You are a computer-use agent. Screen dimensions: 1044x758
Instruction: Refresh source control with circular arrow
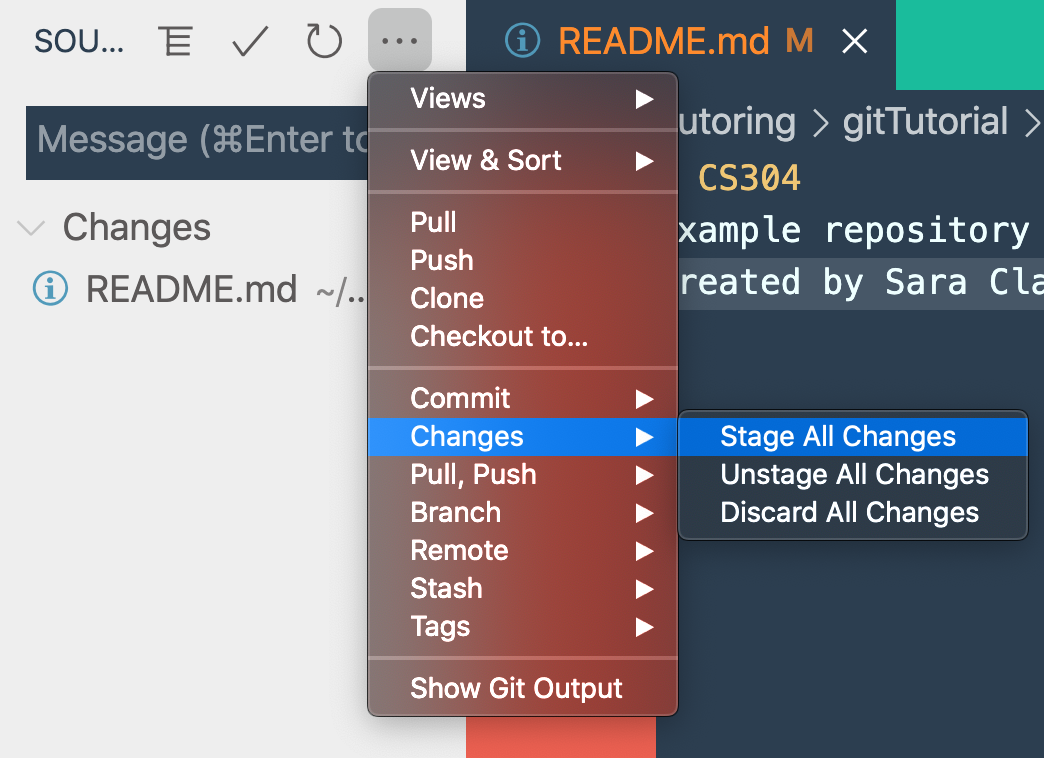324,41
